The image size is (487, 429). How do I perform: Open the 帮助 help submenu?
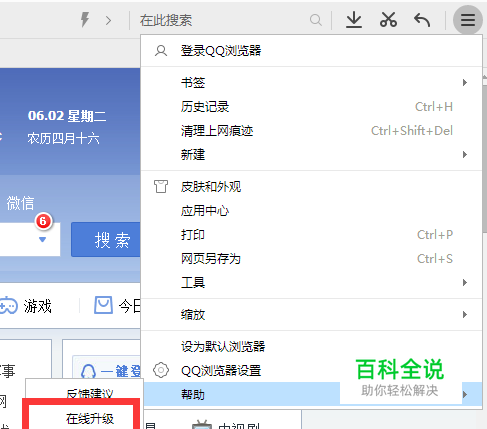312,394
